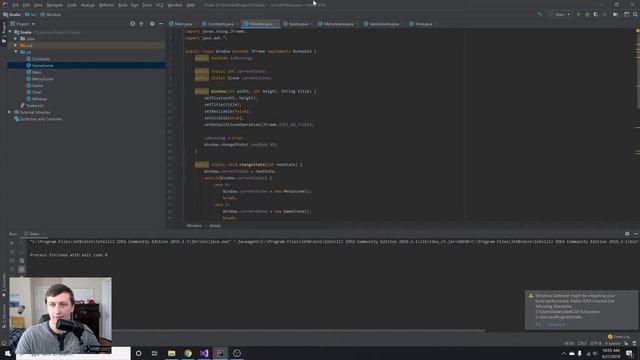Open the File menu
Viewport: 640px width, 360px height.
[16, 5]
